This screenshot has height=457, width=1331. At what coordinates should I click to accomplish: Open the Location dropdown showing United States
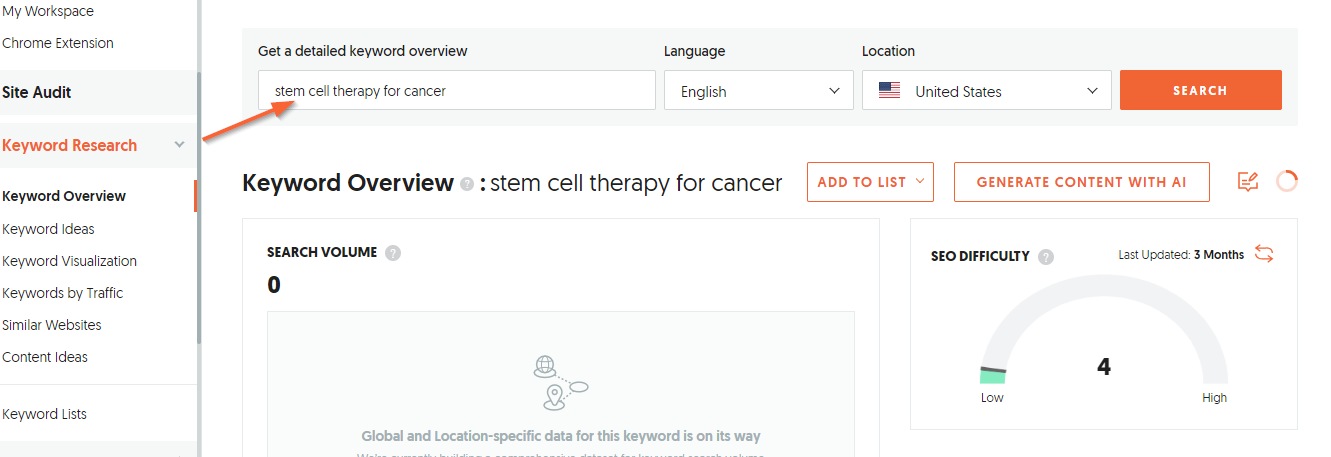click(987, 90)
